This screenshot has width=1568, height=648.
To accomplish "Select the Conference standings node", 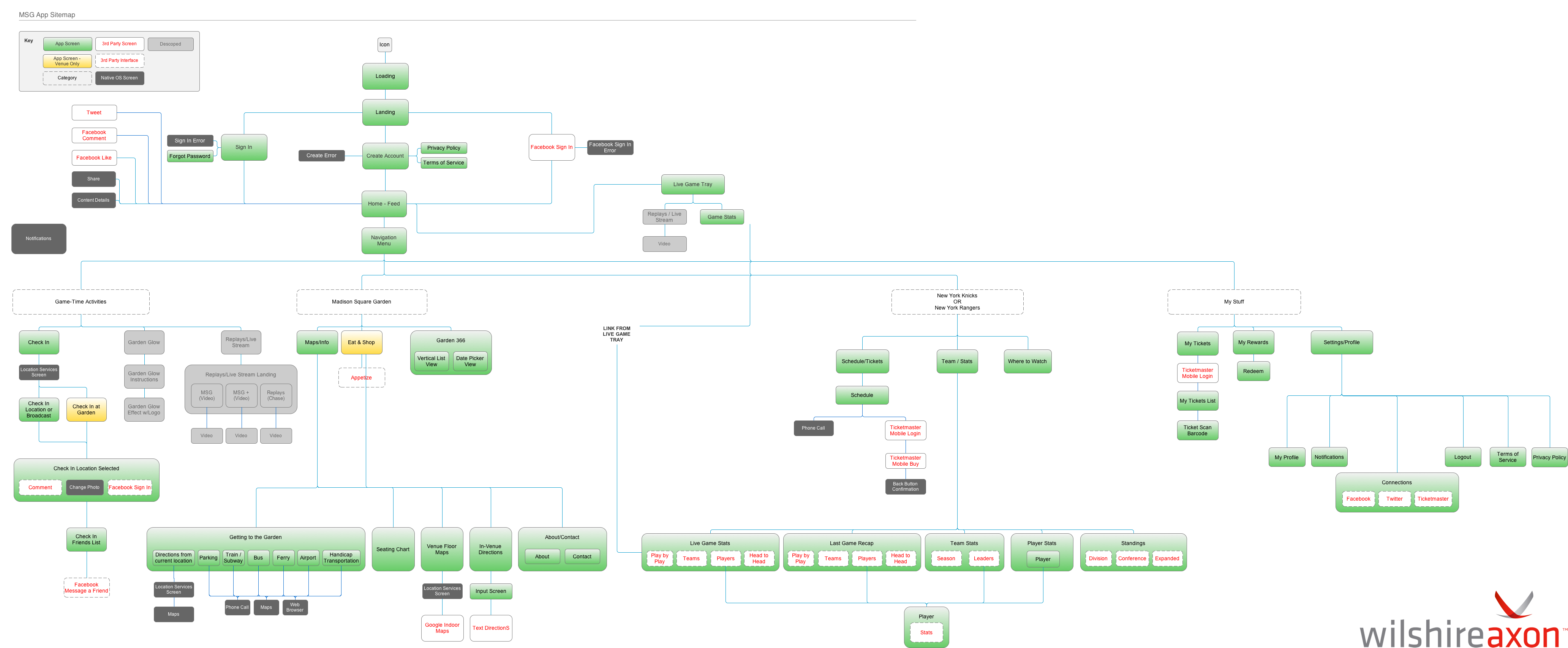I will pos(1132,559).
